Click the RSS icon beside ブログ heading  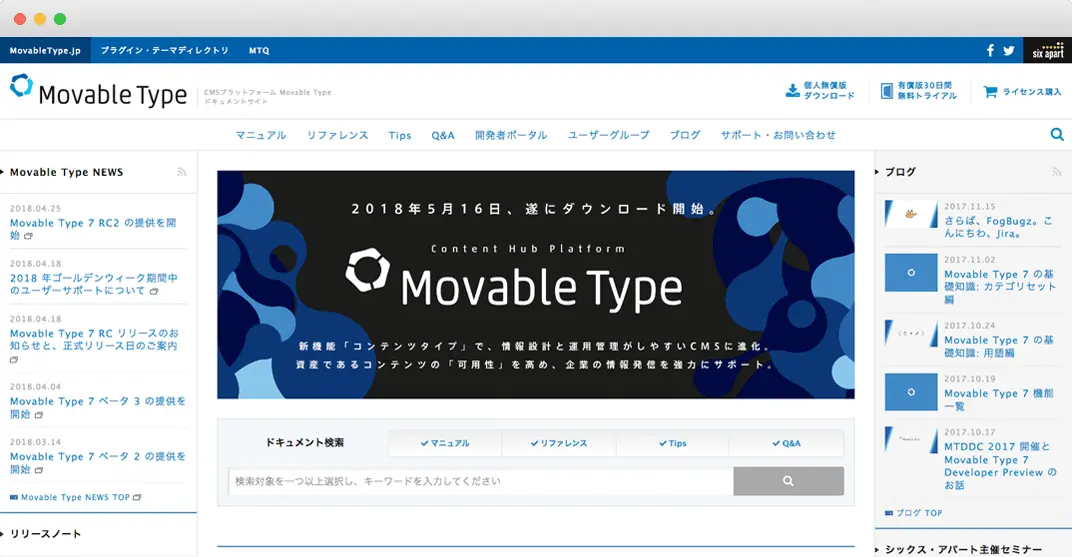coord(1056,172)
